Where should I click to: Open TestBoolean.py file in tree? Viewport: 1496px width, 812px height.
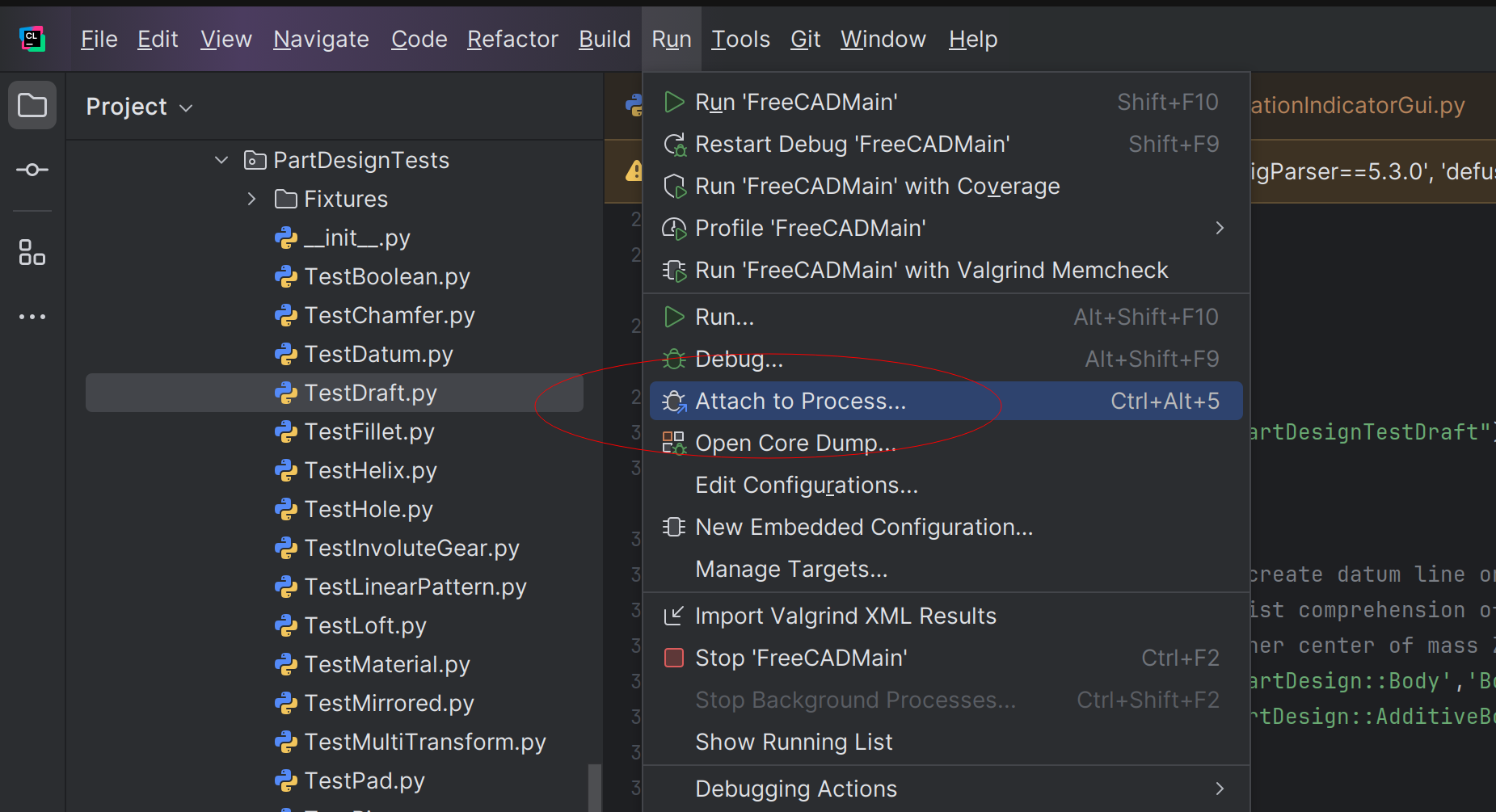point(386,276)
